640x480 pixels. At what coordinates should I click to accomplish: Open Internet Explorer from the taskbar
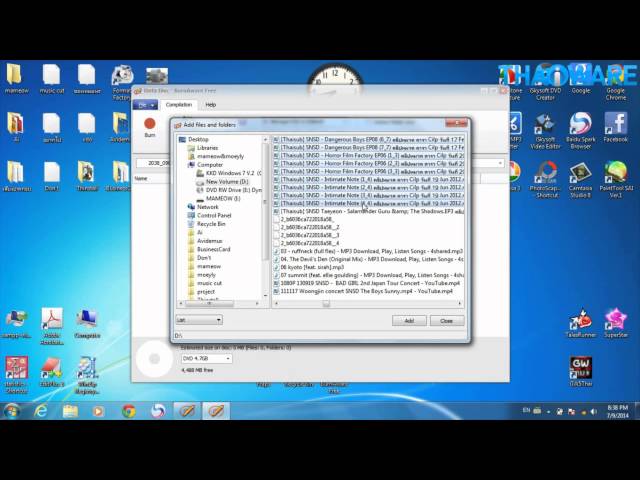40,411
